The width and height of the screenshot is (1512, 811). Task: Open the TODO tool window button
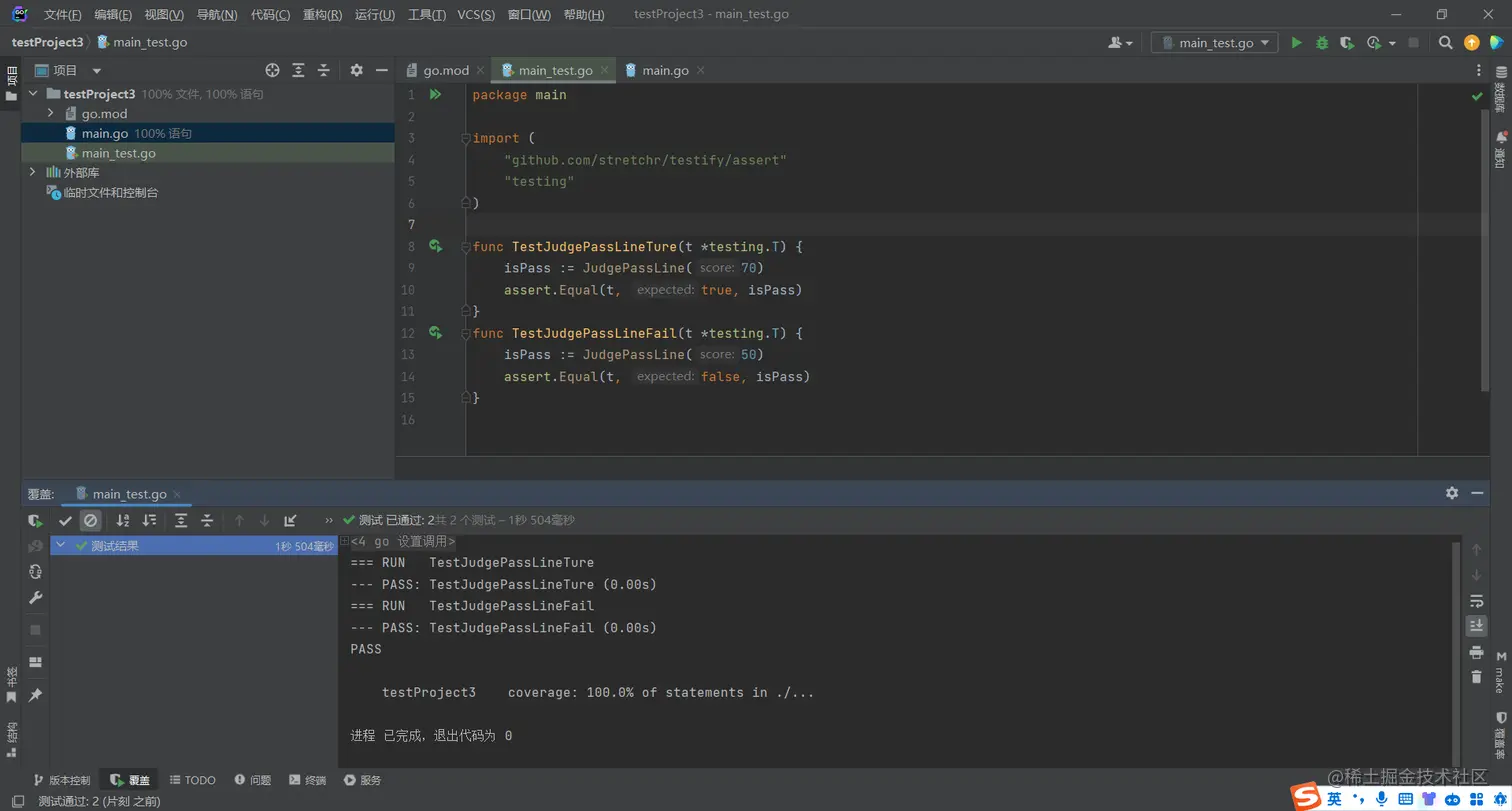192,780
